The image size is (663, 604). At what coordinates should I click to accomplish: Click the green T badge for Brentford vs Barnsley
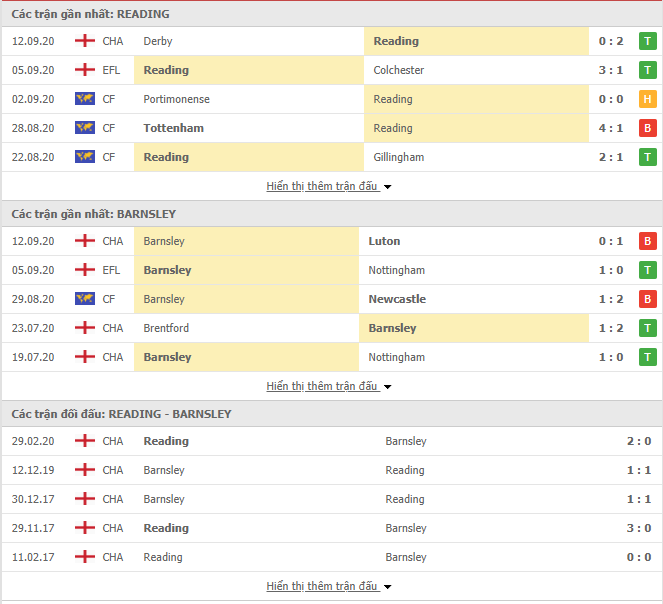[x=647, y=328]
